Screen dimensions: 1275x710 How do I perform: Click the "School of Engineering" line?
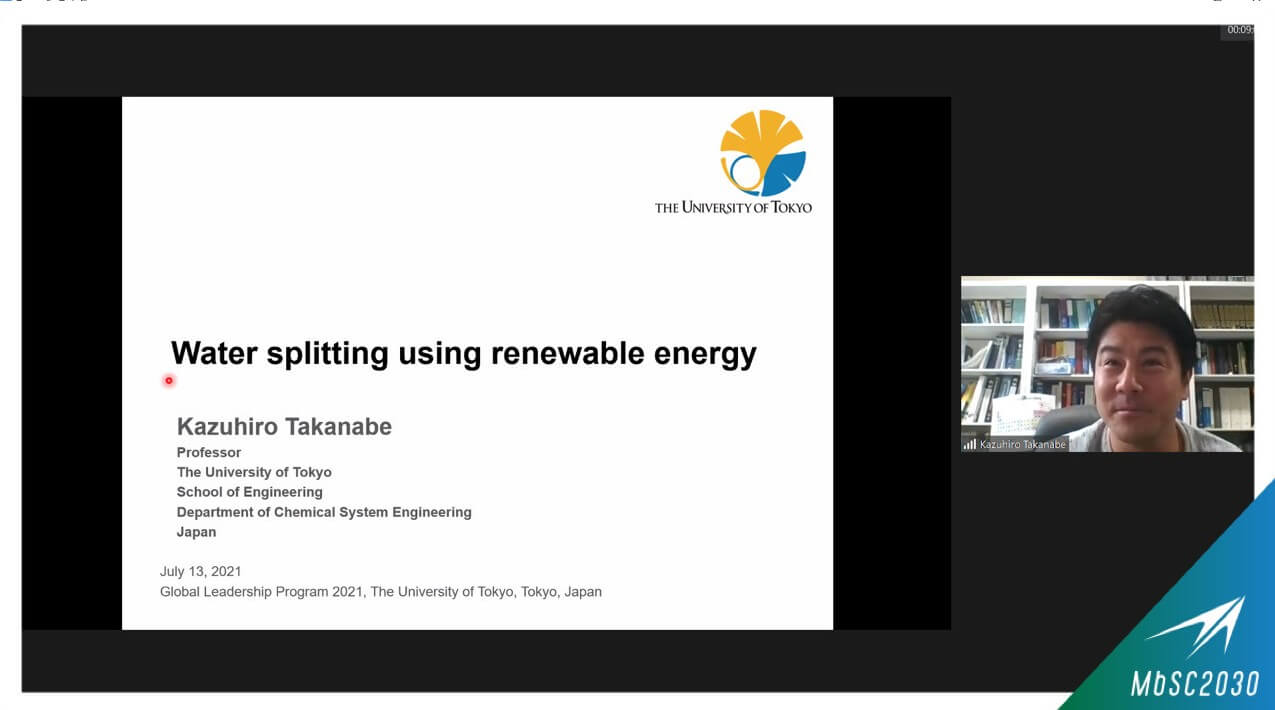pyautogui.click(x=250, y=492)
